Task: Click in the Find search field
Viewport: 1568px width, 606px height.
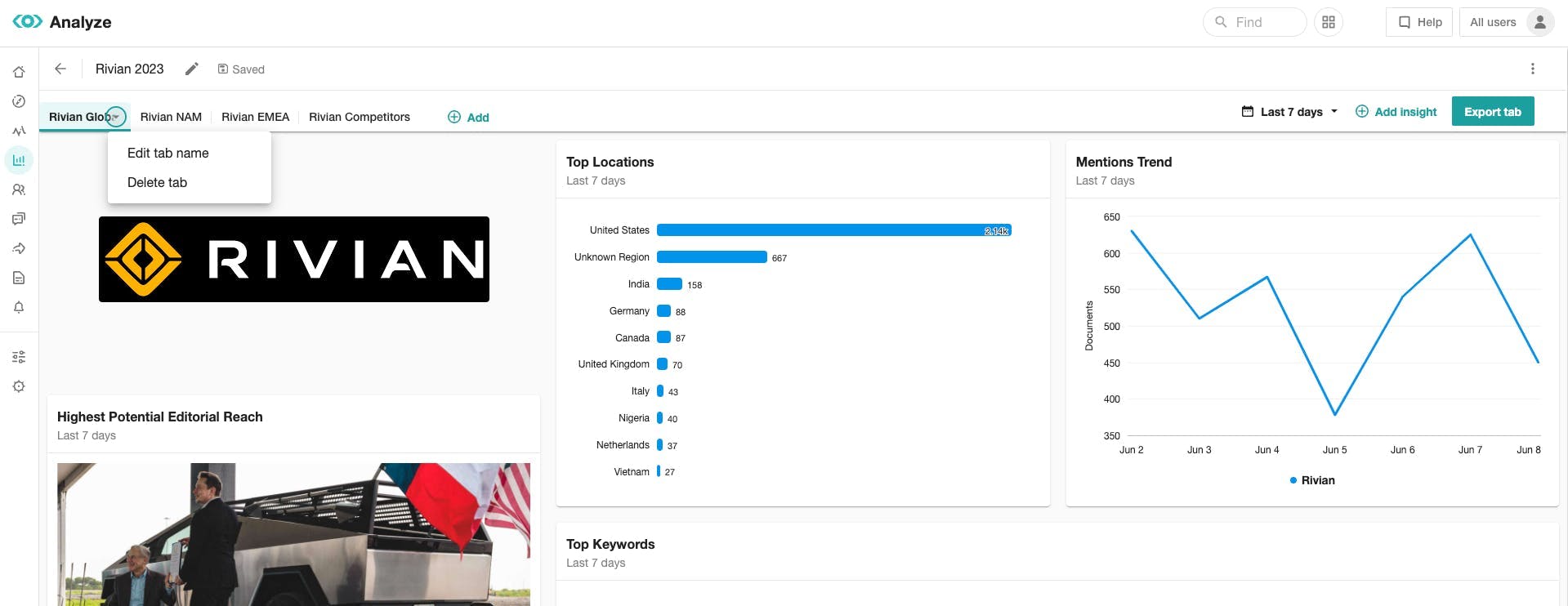Action: 1255,22
